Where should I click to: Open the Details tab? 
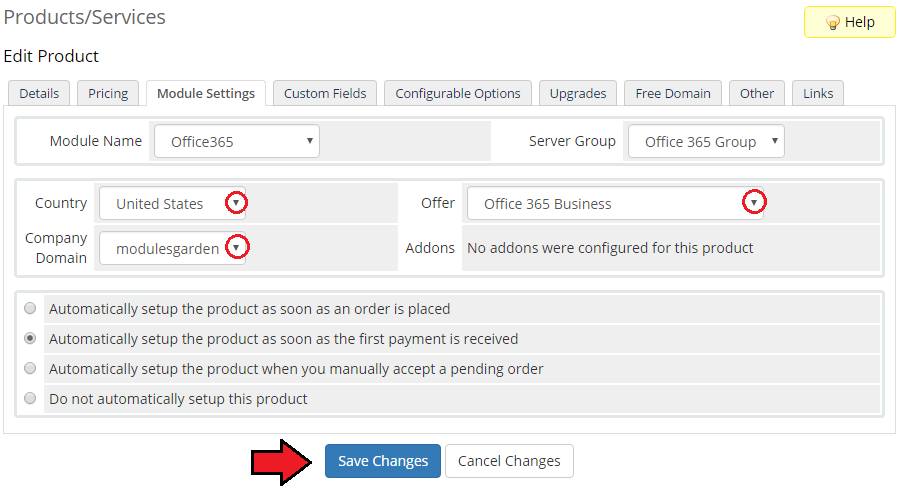[39, 93]
